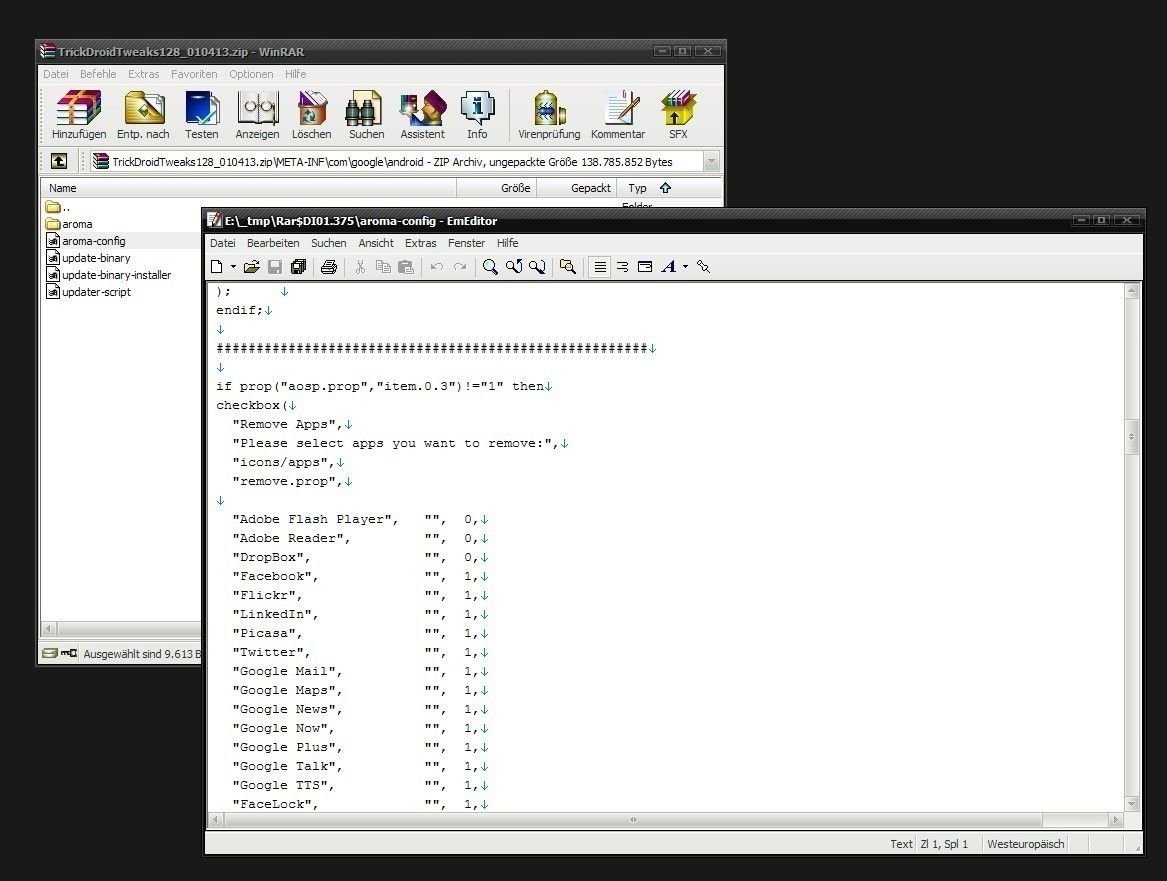Click the Undo arrow icon
Viewport: 1167px width, 881px height.
[x=437, y=267]
